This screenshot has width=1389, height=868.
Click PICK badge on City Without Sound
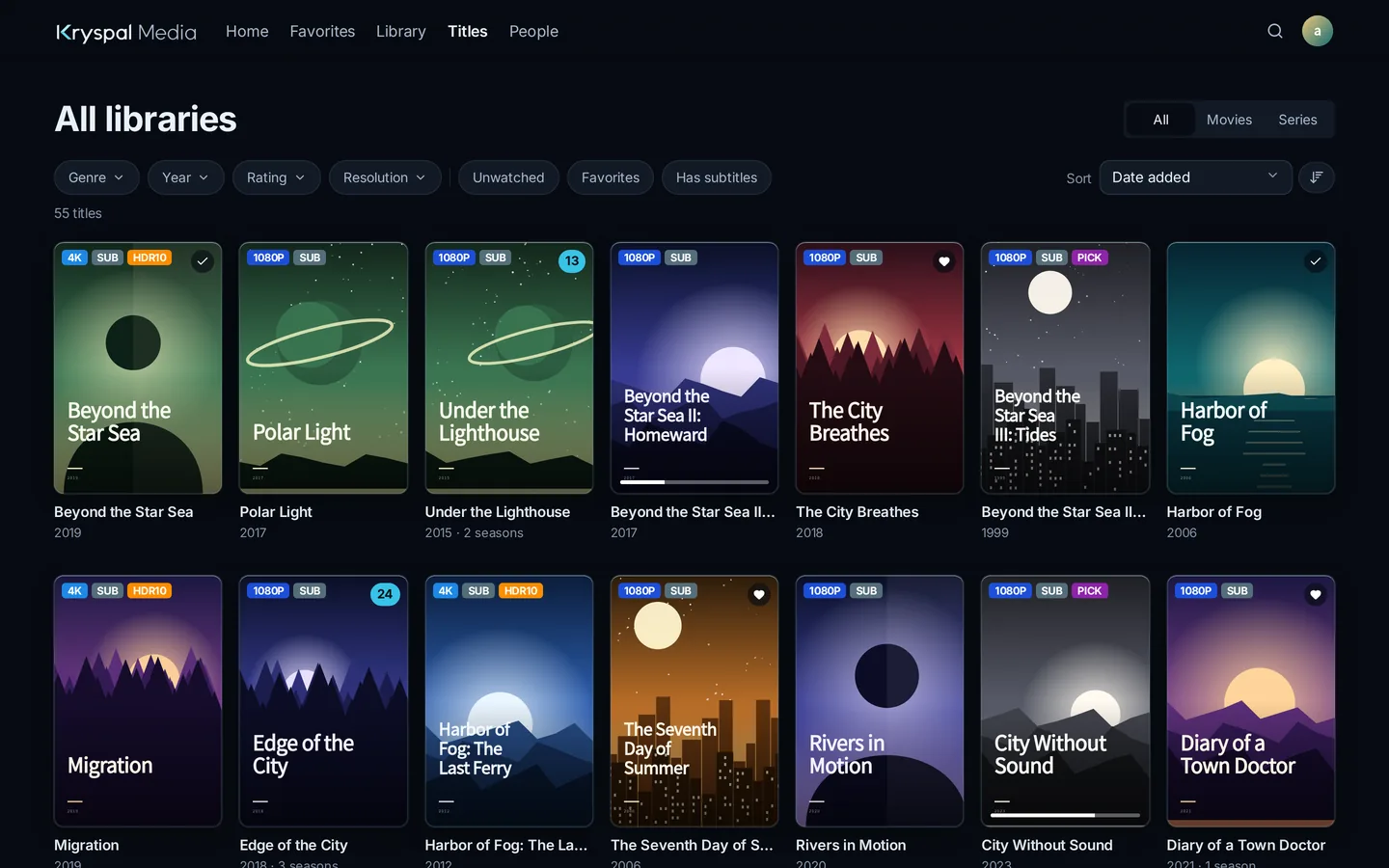click(1089, 590)
